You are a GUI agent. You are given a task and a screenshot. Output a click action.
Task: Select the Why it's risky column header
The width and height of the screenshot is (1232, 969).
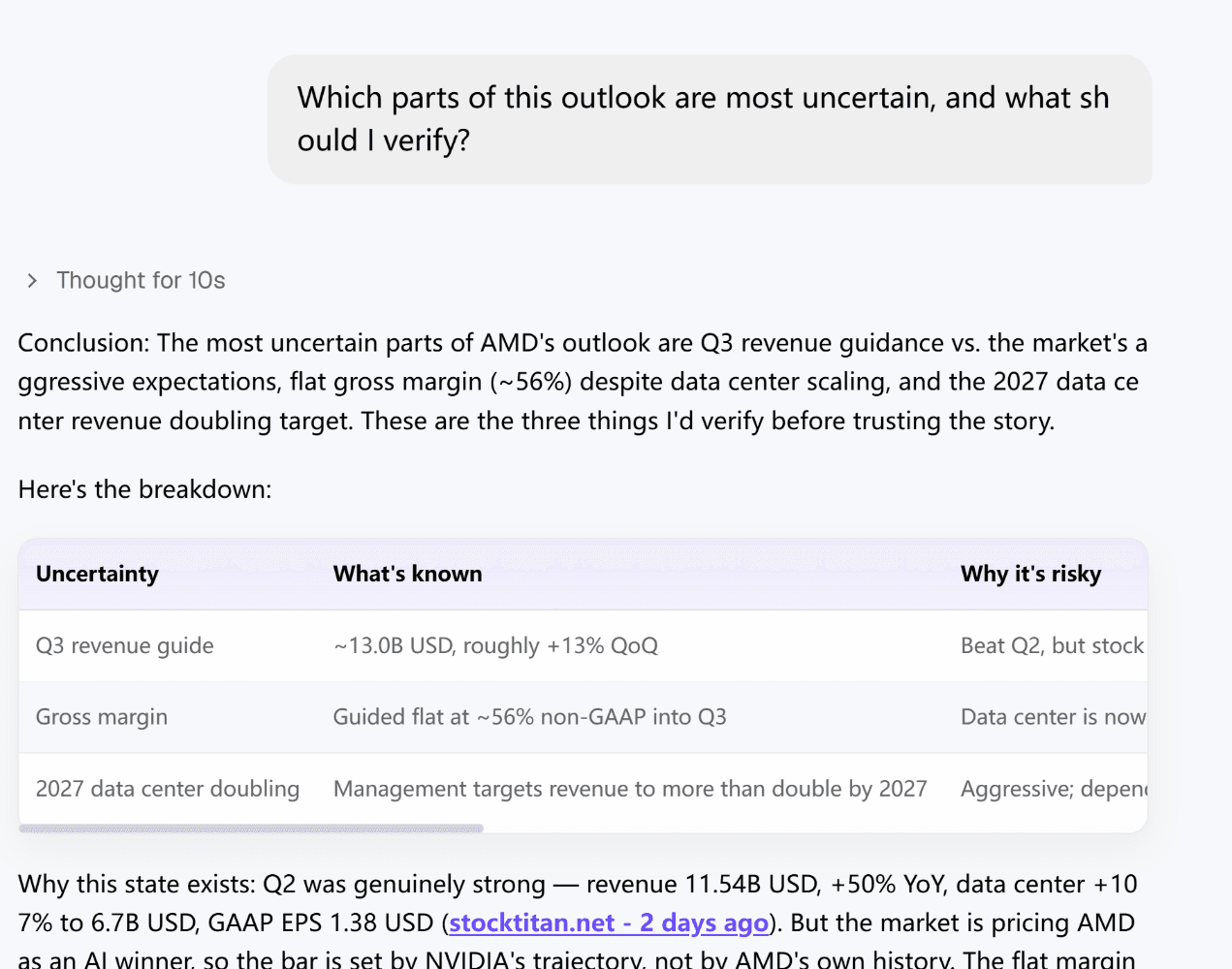(1031, 574)
